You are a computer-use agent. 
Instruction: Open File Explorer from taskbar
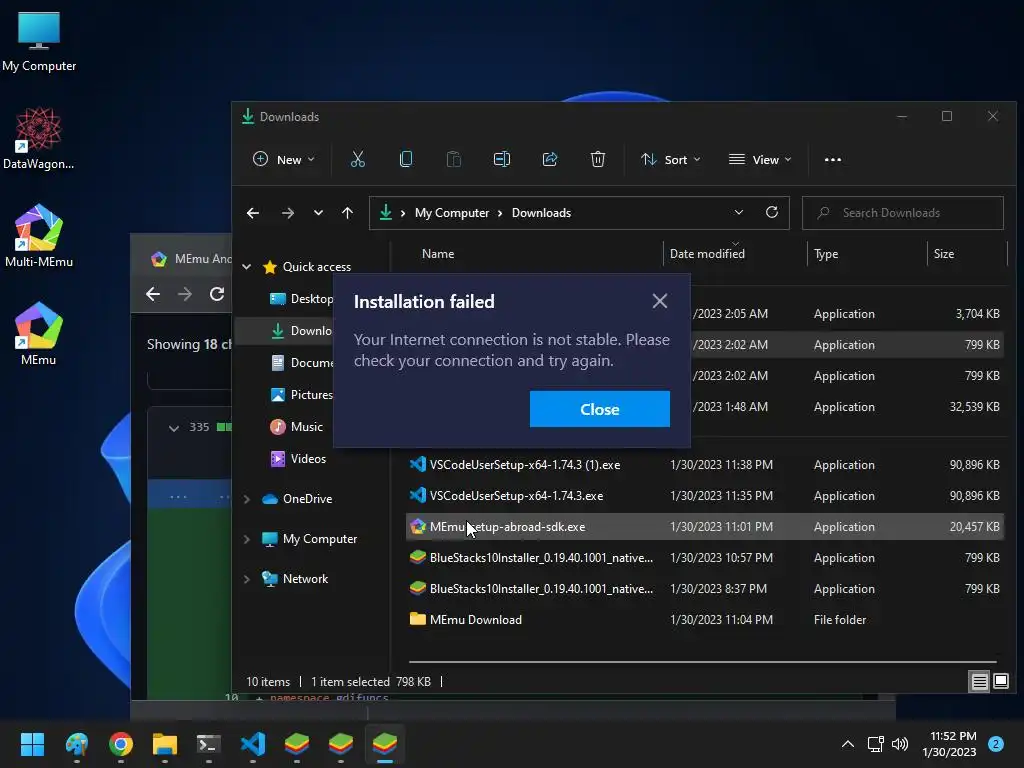tap(165, 744)
